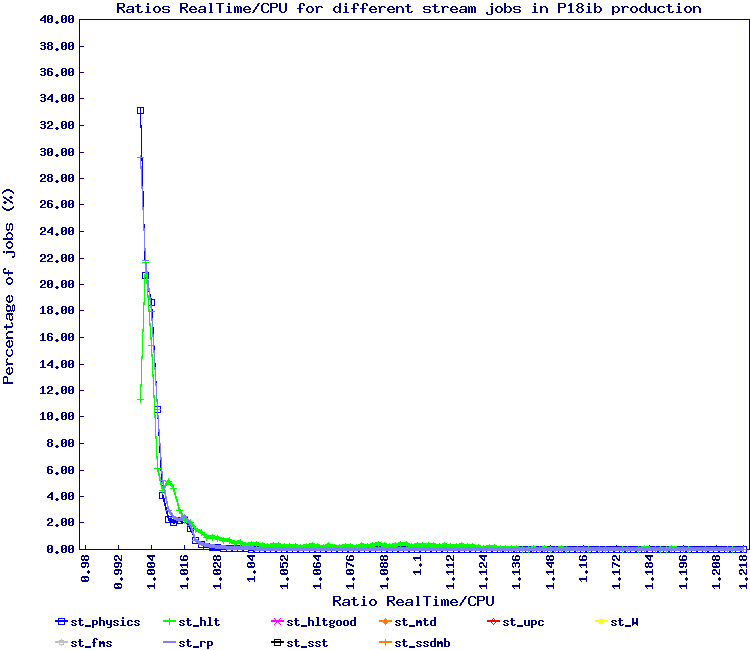Click the st_upc legend label
Screen dimensions: 750x650
tap(523, 623)
